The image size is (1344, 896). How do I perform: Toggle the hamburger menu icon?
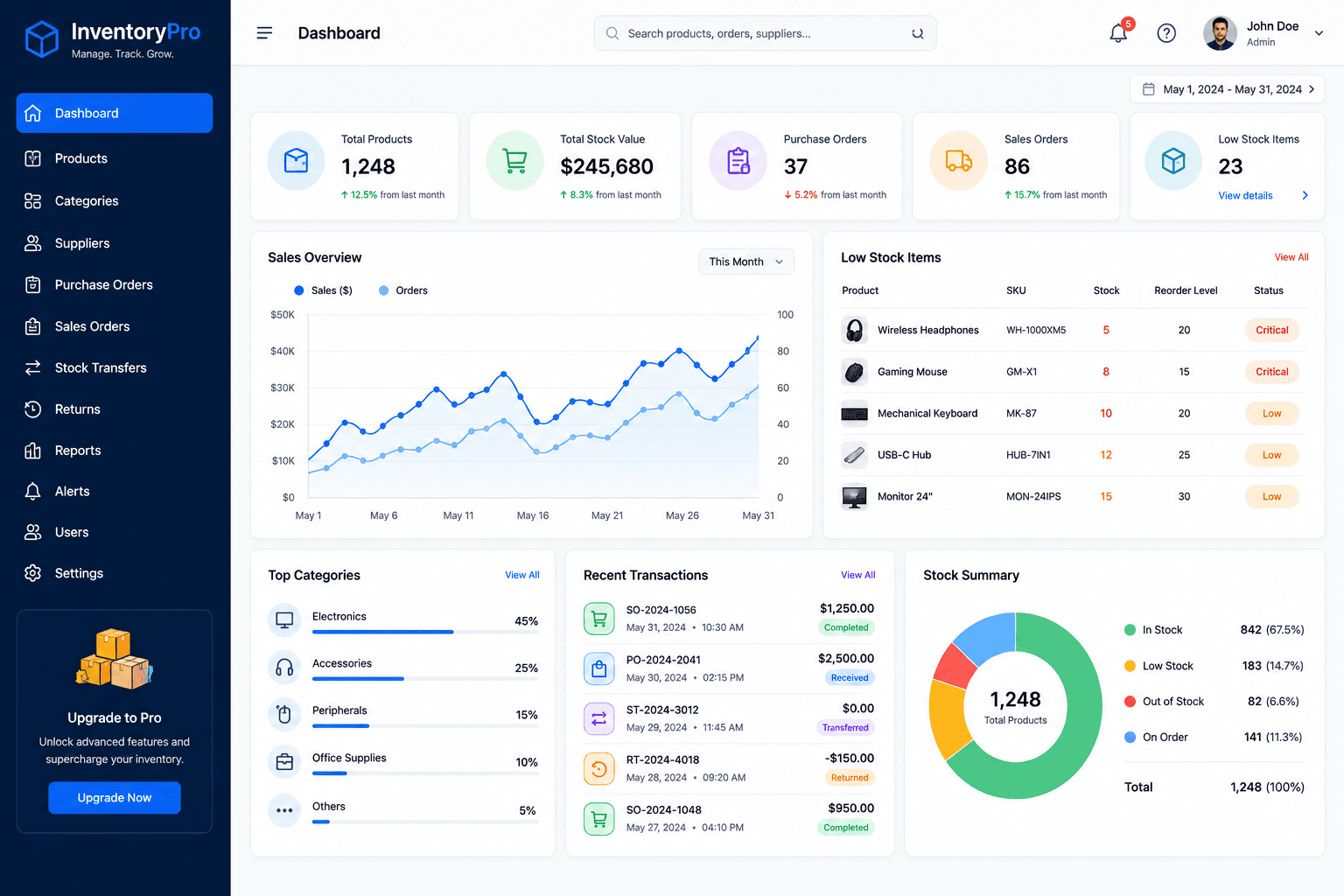264,33
